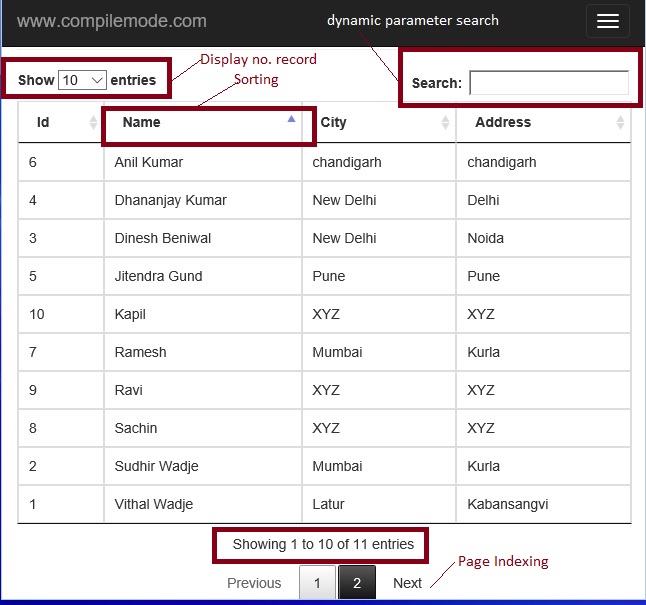
Task: Click the Id column sort arrows
Action: coord(94,123)
